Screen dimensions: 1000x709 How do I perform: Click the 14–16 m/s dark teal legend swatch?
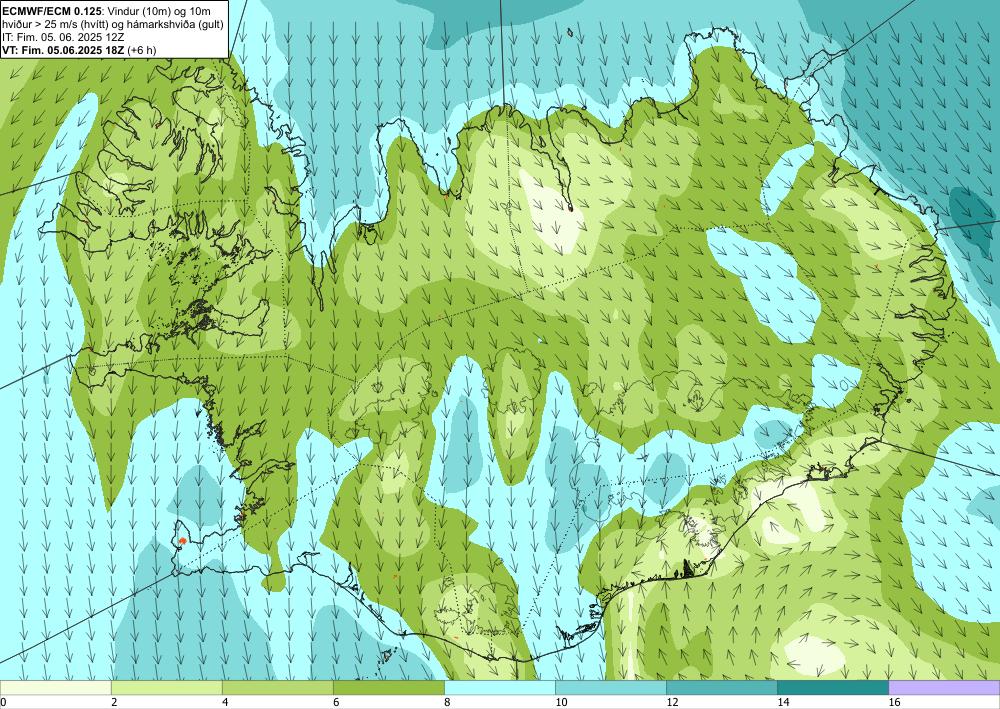[832, 687]
